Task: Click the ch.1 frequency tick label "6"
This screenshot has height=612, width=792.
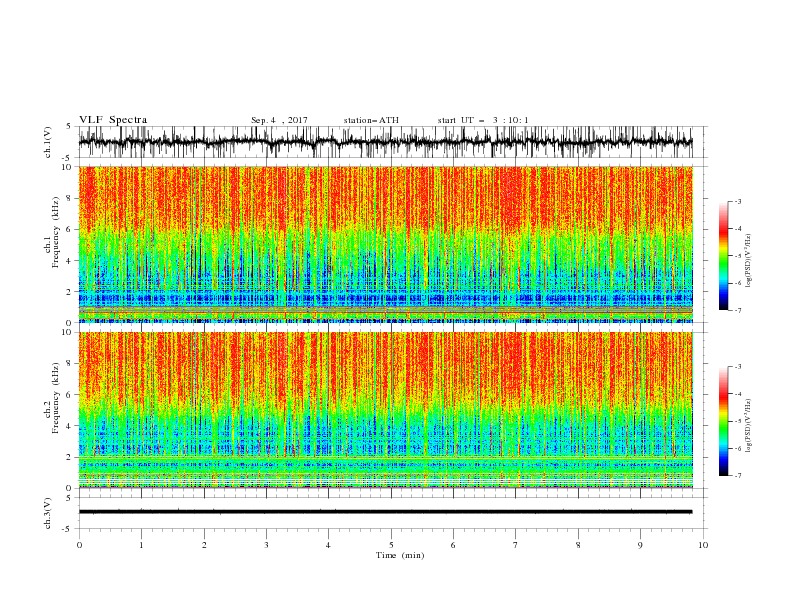Action: (70, 229)
